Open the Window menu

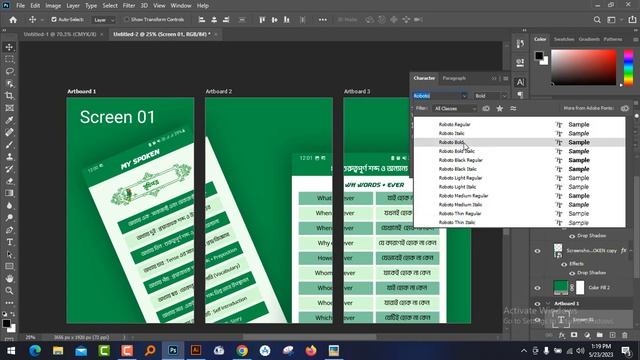(181, 6)
